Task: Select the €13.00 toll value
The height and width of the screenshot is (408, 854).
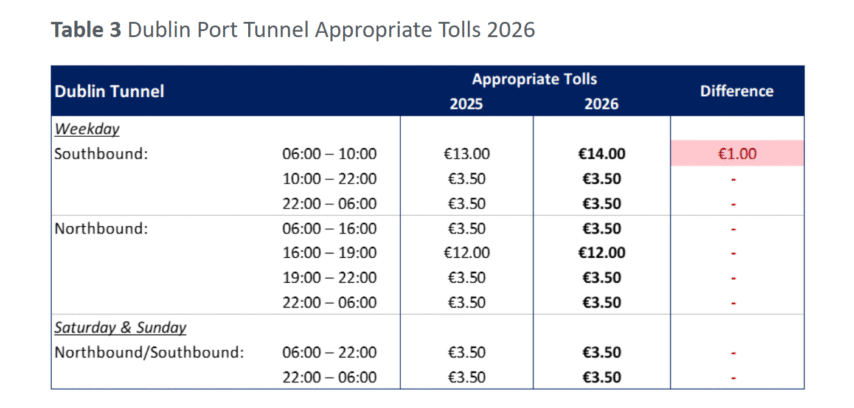Action: point(467,154)
